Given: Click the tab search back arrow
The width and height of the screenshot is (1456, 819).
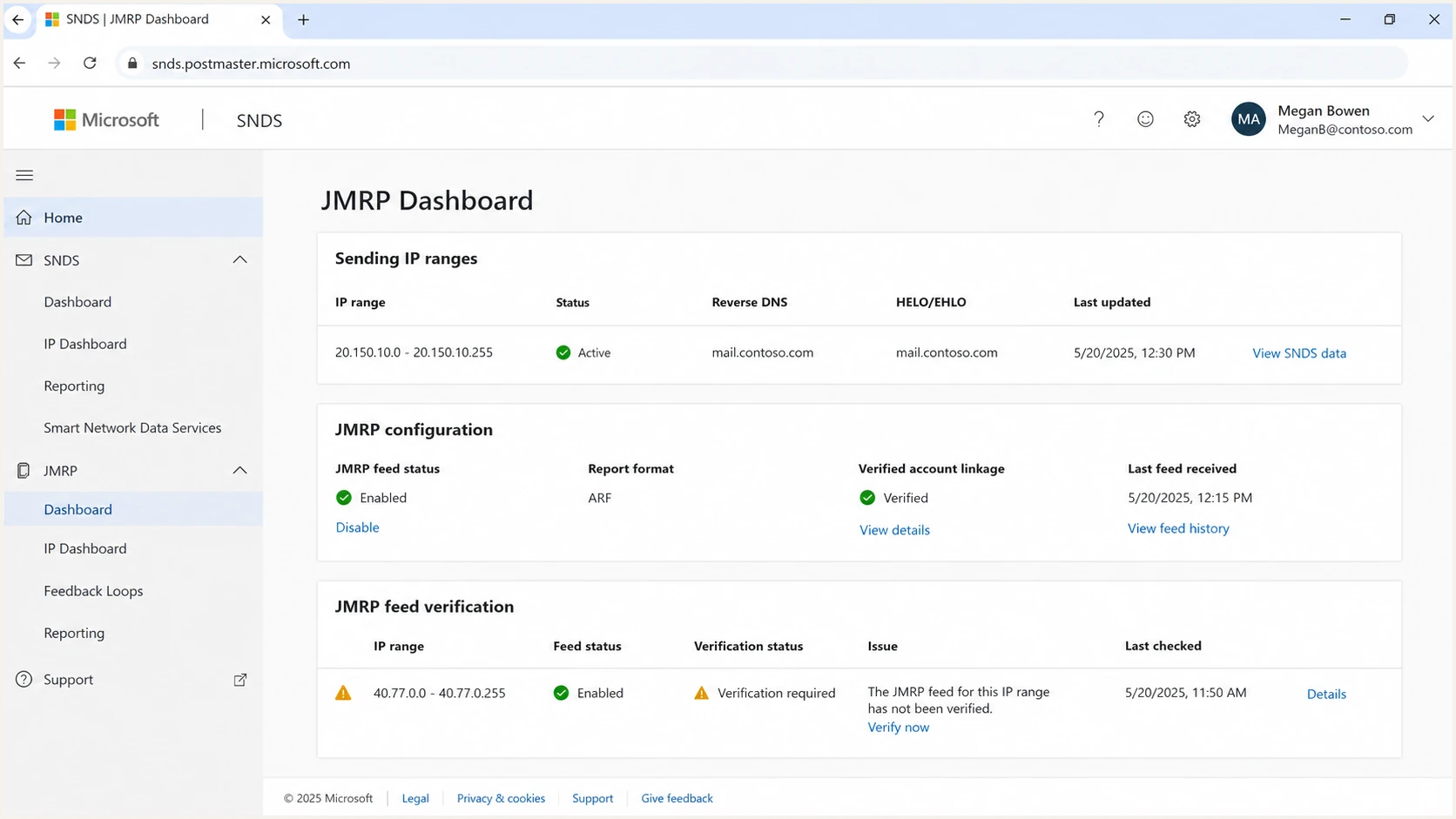Looking at the screenshot, I should click(x=17, y=19).
